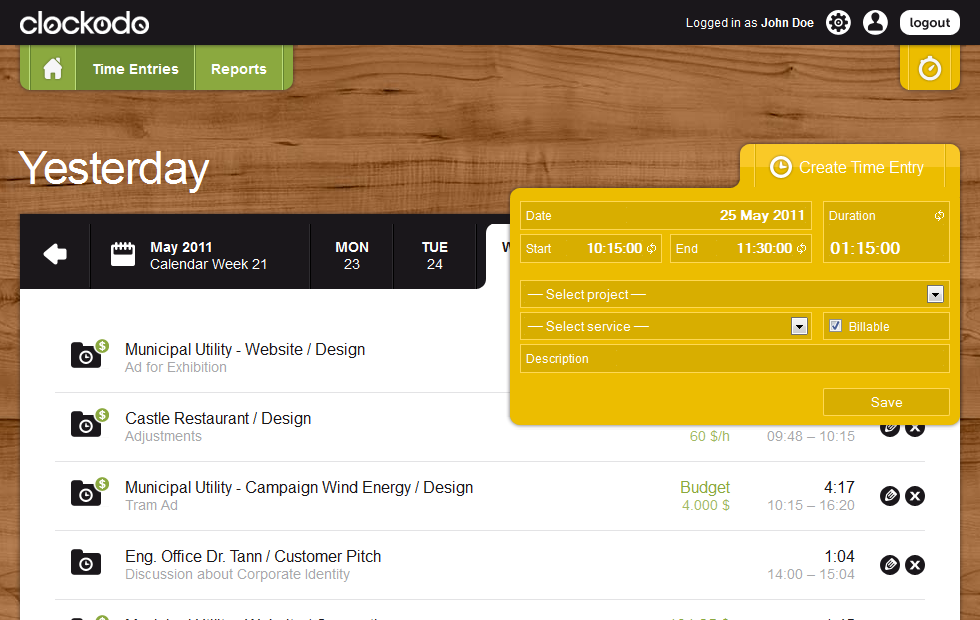
Task: Go to the home icon tab
Action: point(52,68)
